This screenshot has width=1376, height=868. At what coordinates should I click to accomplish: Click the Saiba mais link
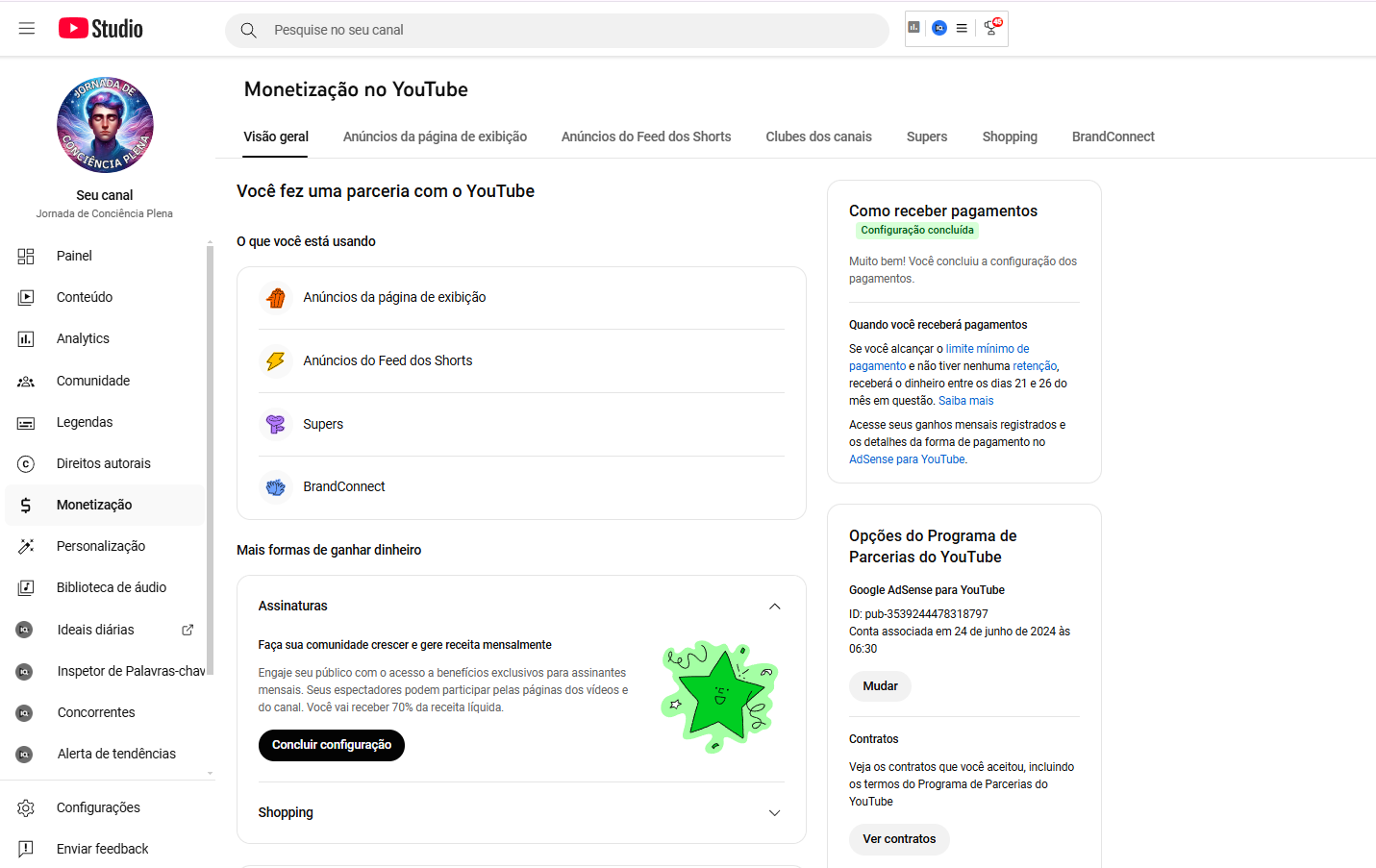click(966, 401)
